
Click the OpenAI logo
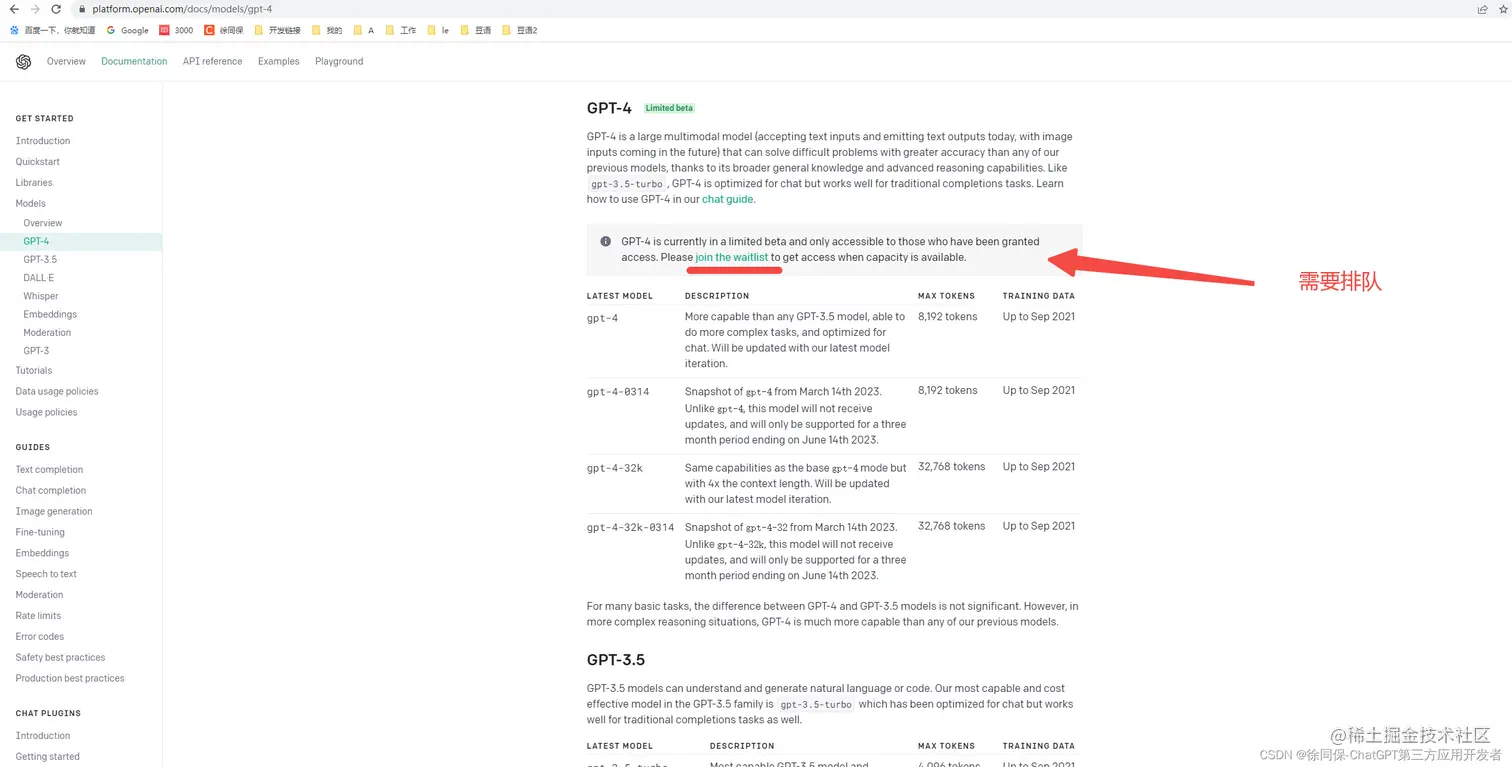tap(23, 62)
